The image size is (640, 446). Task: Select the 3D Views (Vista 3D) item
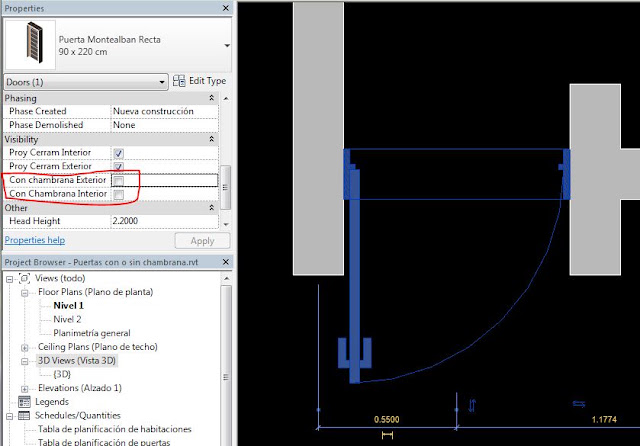click(77, 360)
